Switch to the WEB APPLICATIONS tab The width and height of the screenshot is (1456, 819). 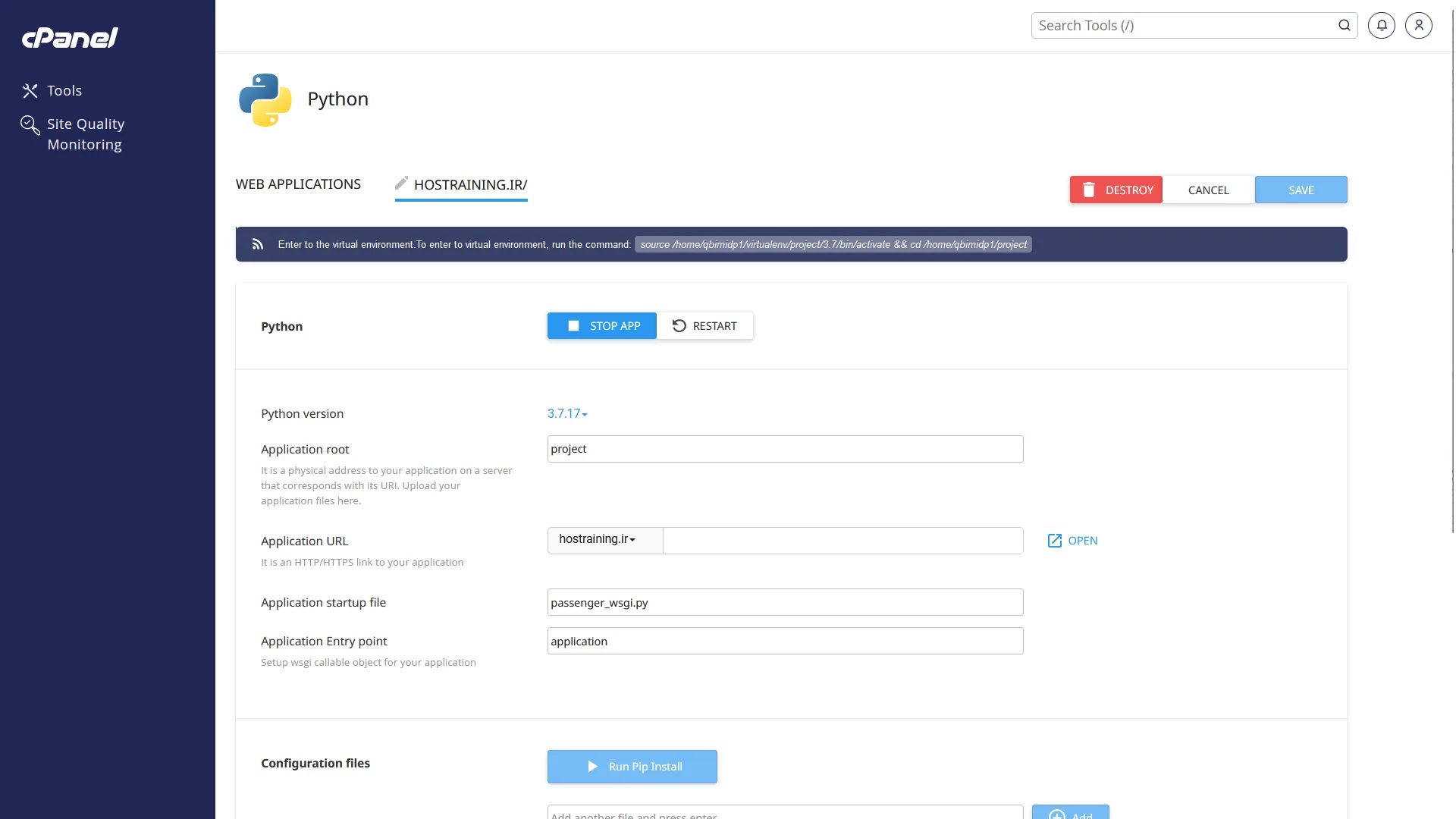pos(298,184)
